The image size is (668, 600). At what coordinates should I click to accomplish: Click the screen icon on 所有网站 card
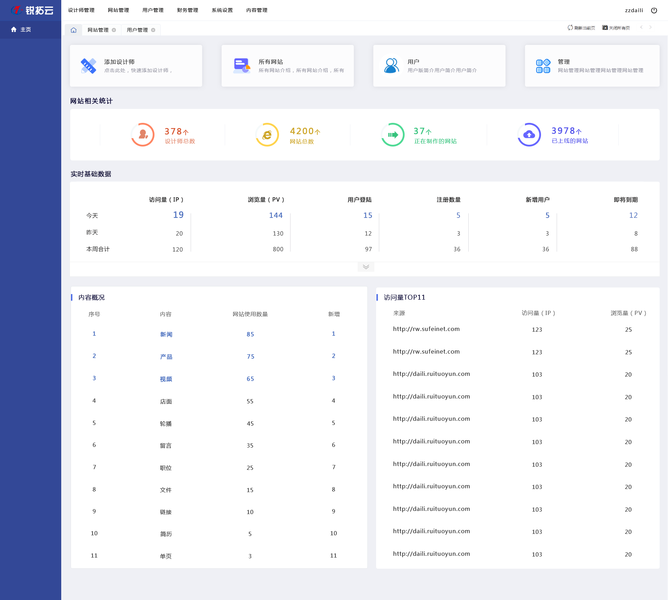click(242, 66)
